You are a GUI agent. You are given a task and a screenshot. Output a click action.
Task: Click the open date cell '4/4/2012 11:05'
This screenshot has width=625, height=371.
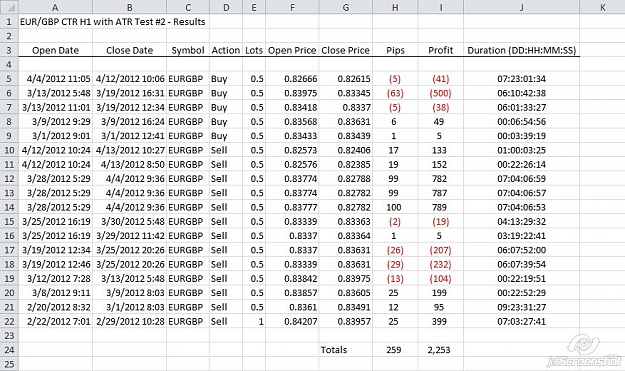coord(56,79)
